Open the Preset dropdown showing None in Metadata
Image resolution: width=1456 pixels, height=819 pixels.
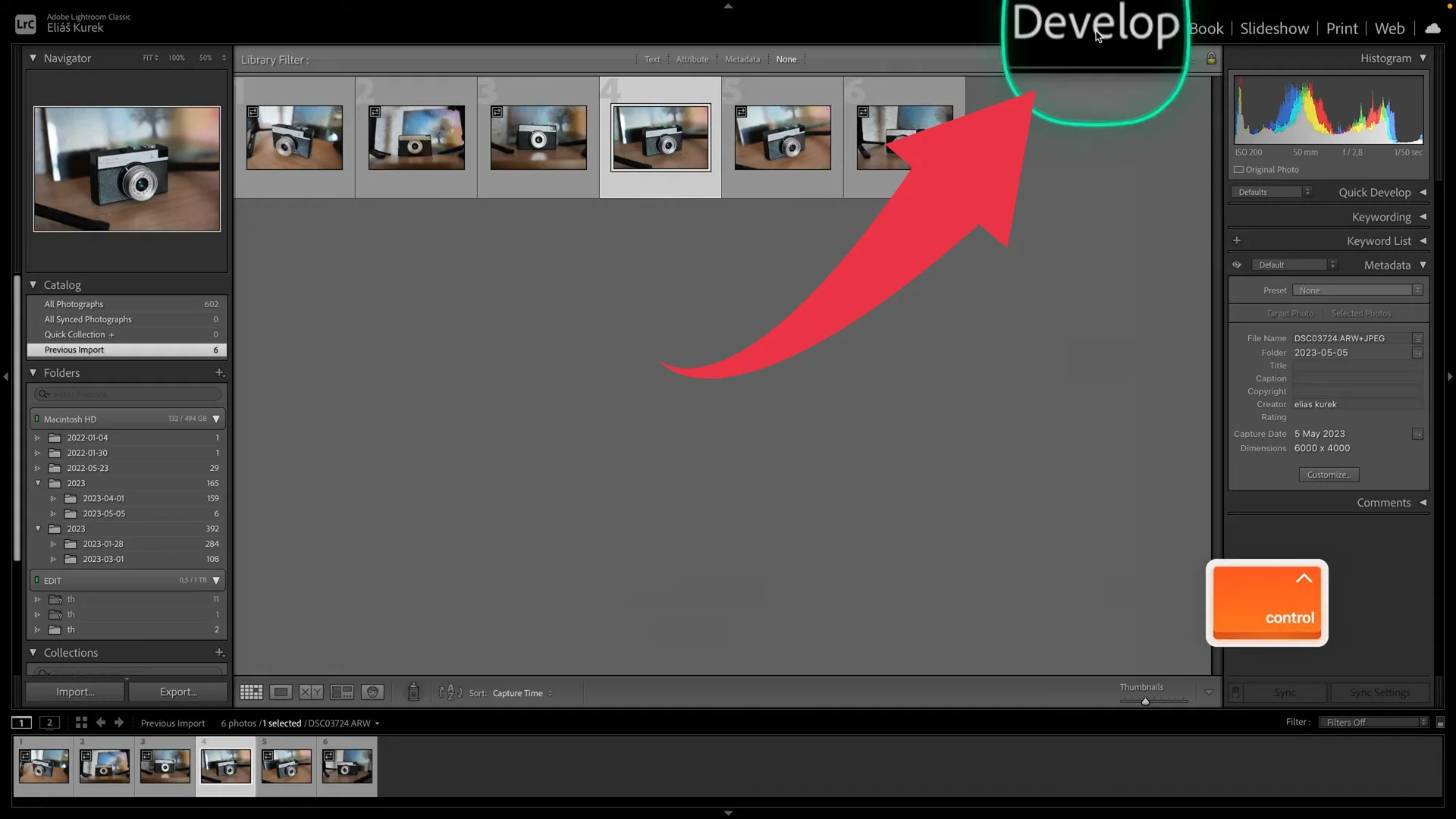(x=1356, y=290)
